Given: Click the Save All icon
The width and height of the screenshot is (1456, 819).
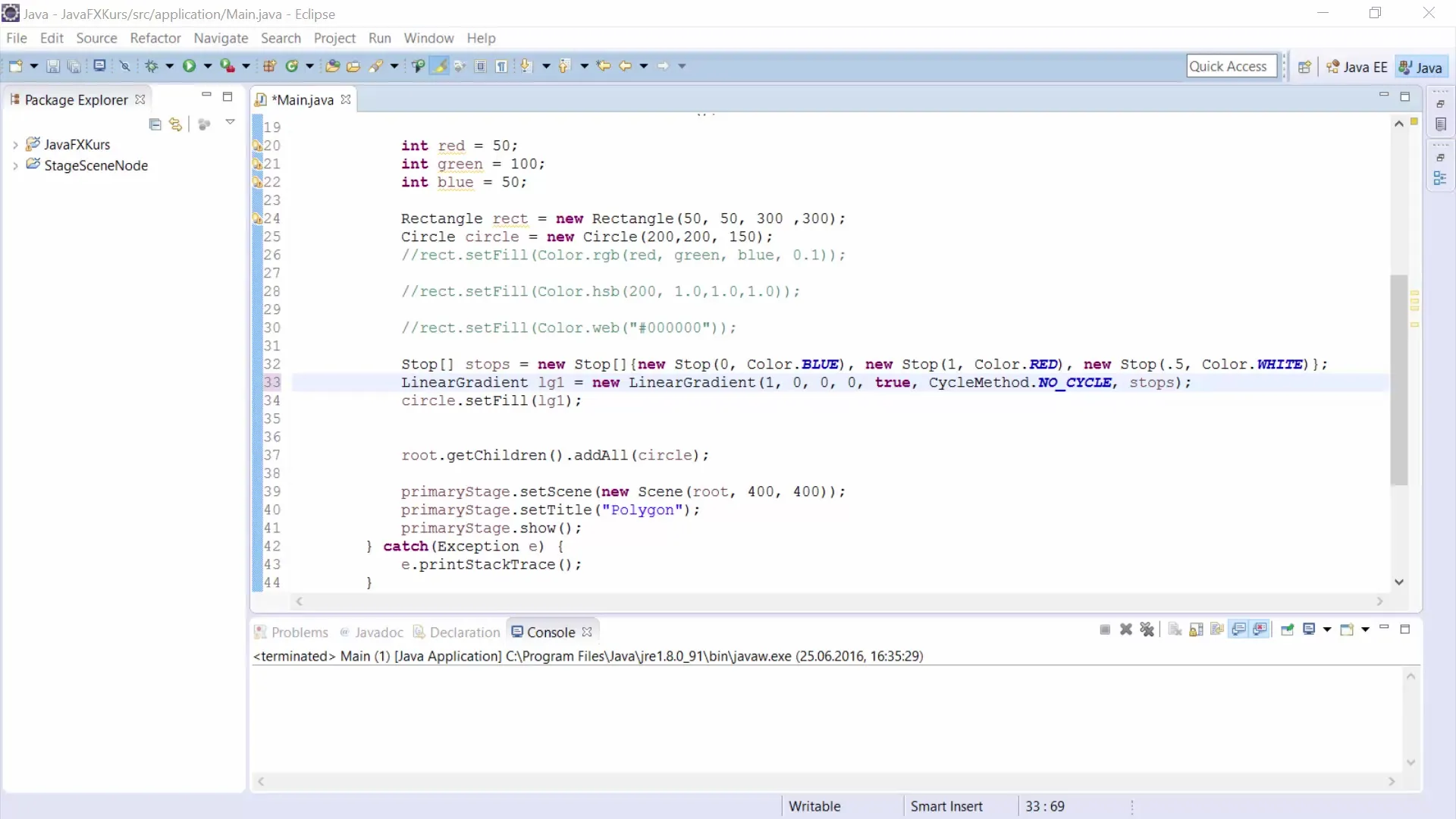Looking at the screenshot, I should [74, 67].
